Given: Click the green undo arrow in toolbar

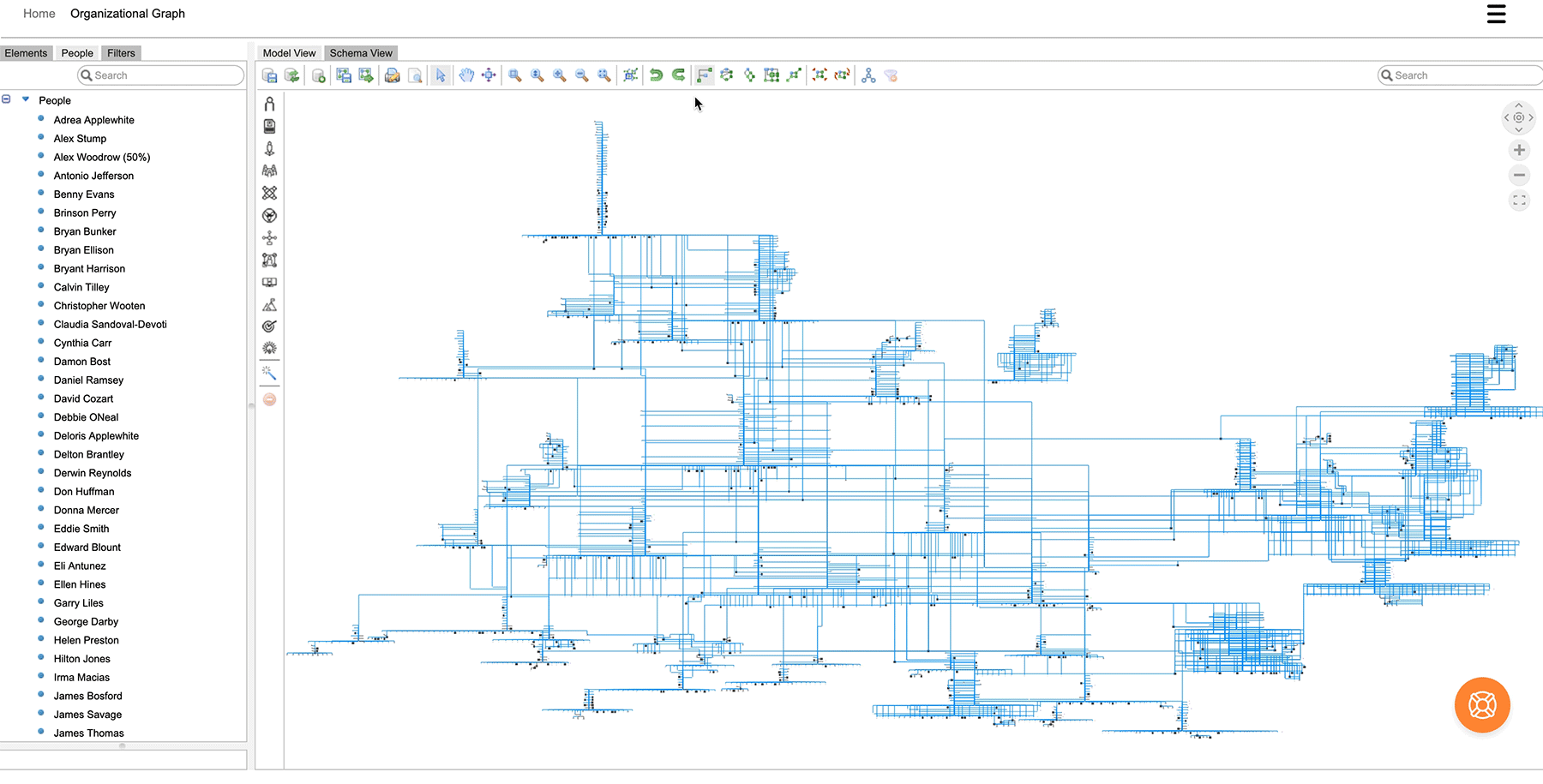Looking at the screenshot, I should [x=656, y=75].
